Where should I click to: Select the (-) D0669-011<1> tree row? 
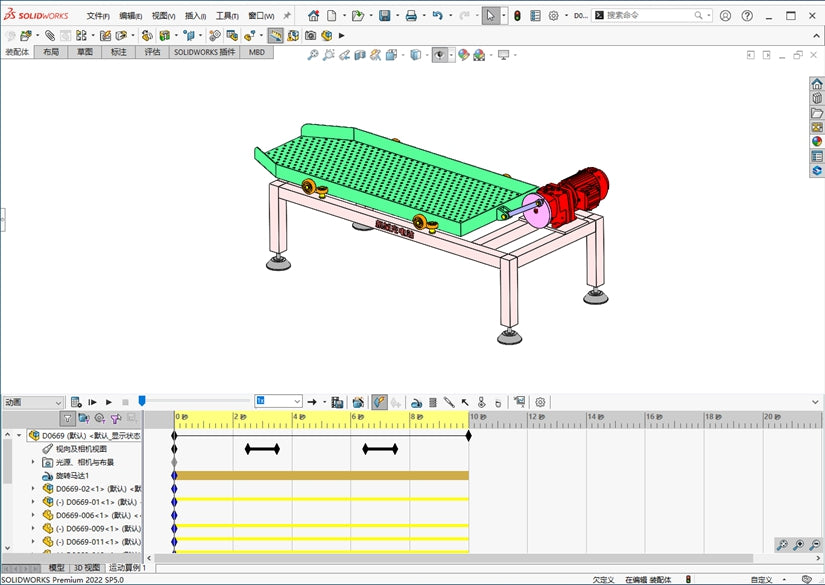click(x=92, y=542)
